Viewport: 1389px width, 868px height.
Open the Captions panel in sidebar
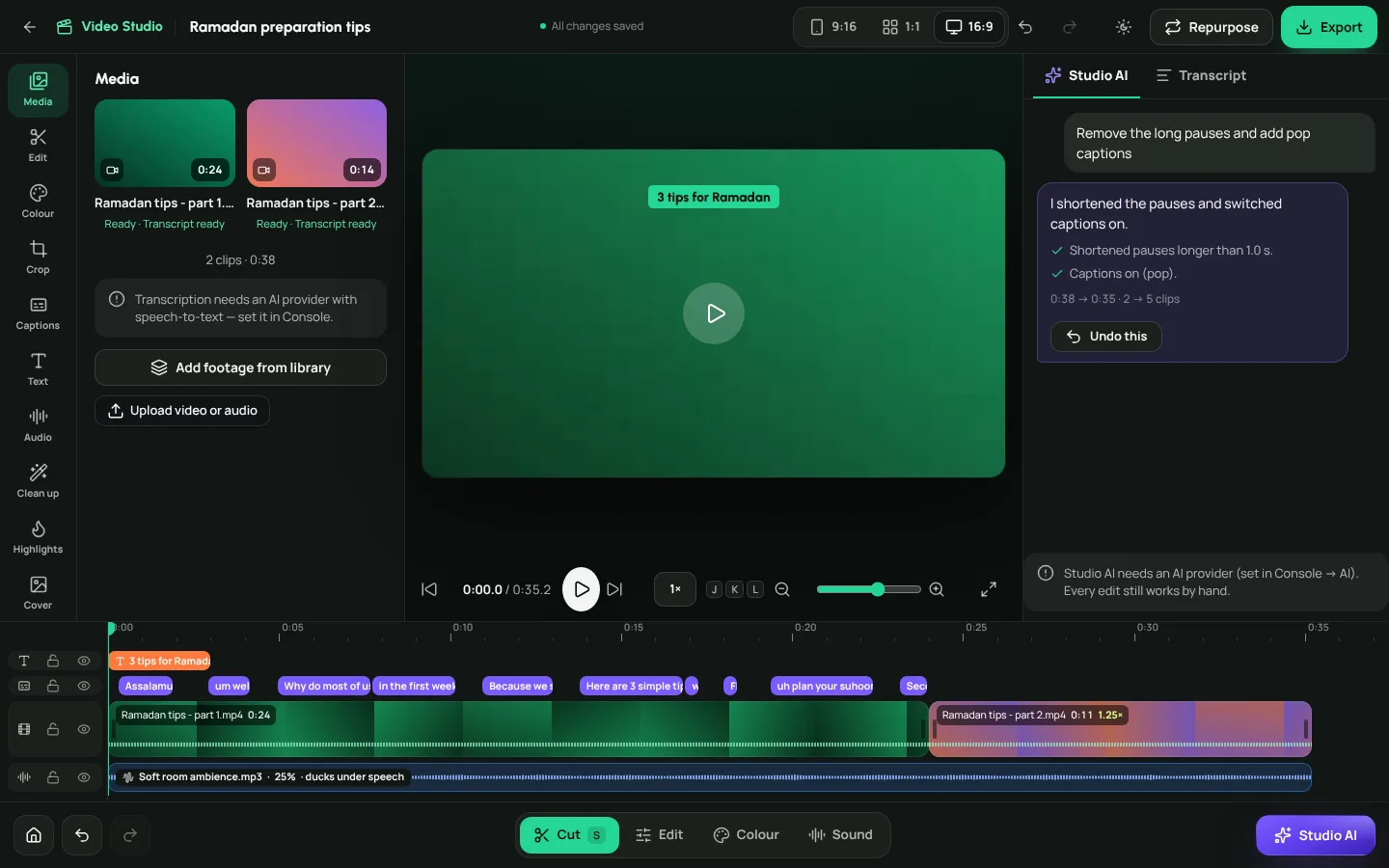(38, 313)
